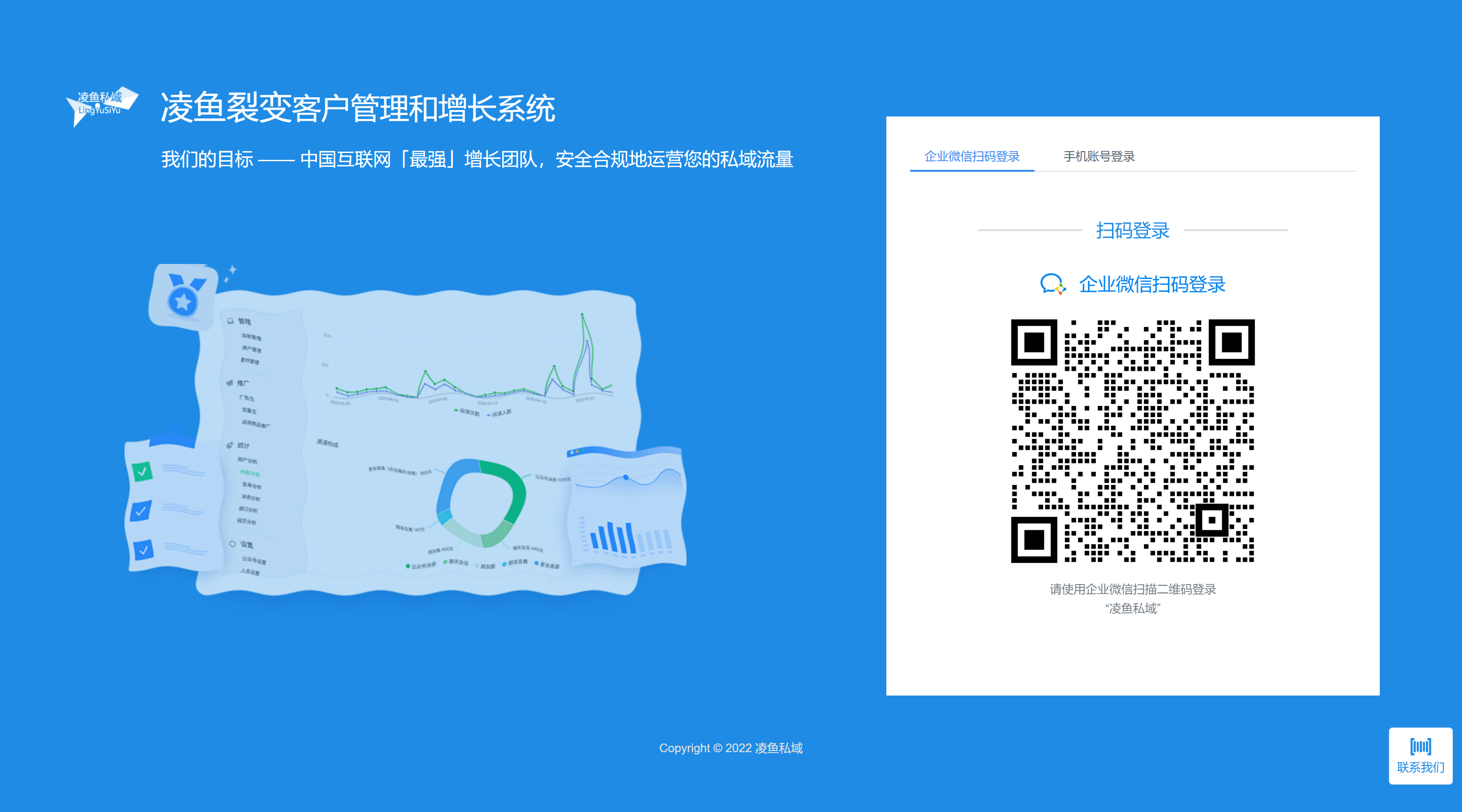Viewport: 1462px width, 812px height.
Task: Click the Copyright 2022 凌鱼私域 footer text
Action: (731, 748)
